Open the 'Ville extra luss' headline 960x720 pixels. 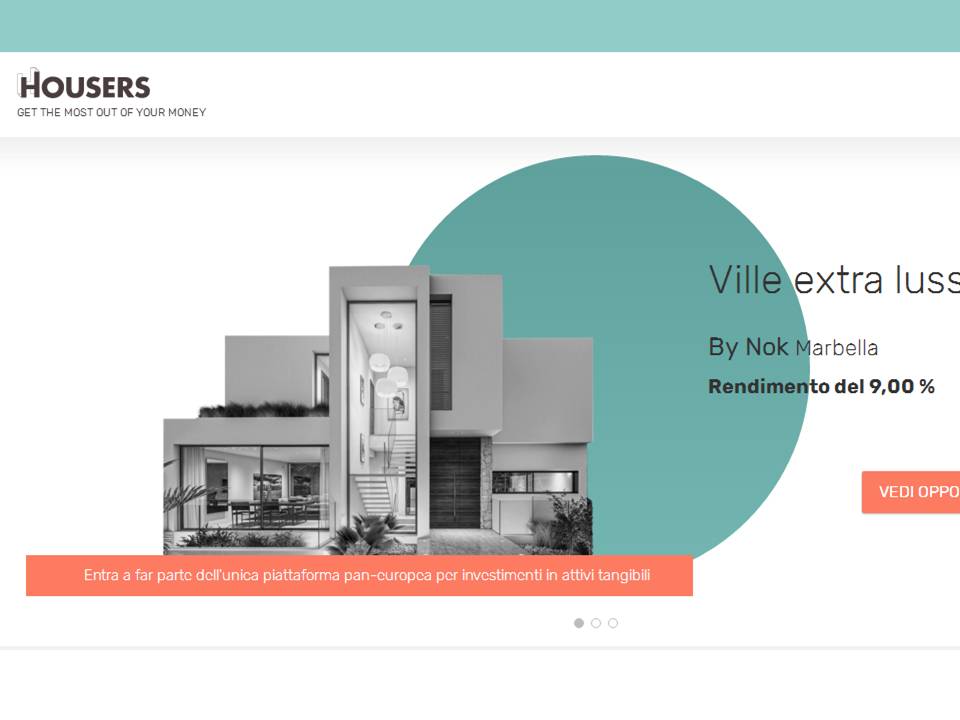tap(833, 280)
